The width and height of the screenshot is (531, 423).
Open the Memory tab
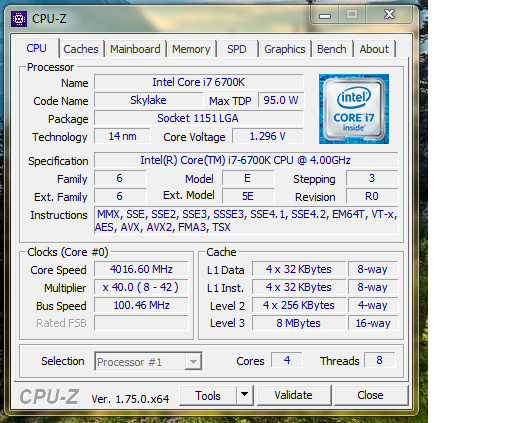(191, 49)
